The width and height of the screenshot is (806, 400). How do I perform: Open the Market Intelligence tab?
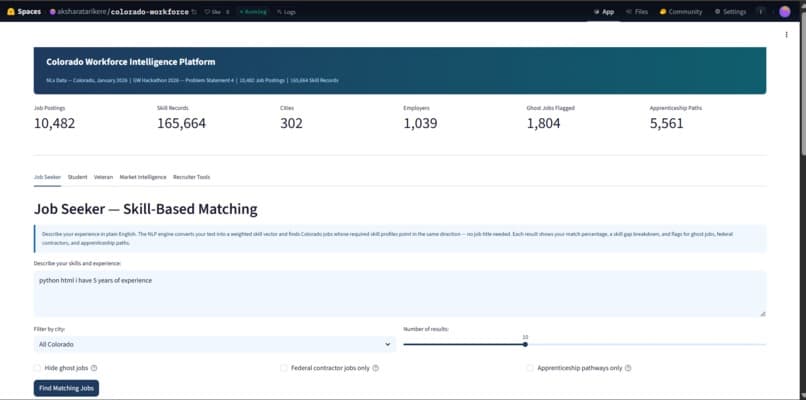143,177
